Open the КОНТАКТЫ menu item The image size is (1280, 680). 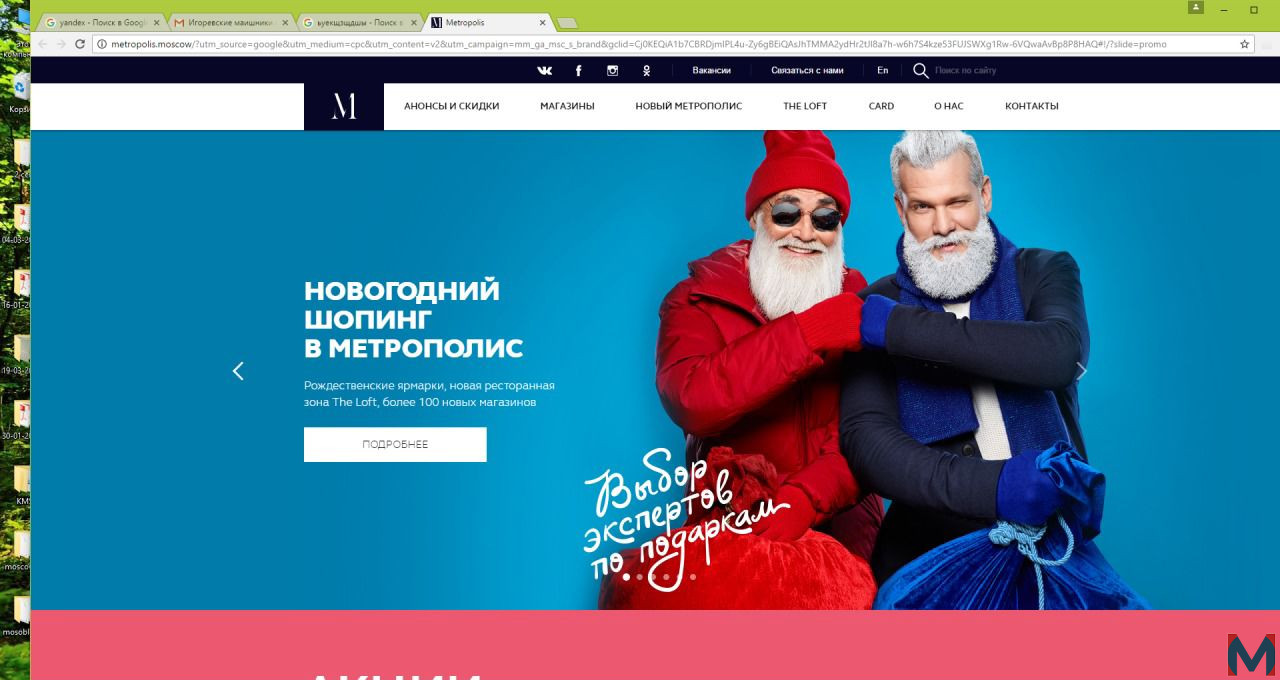(x=1032, y=106)
